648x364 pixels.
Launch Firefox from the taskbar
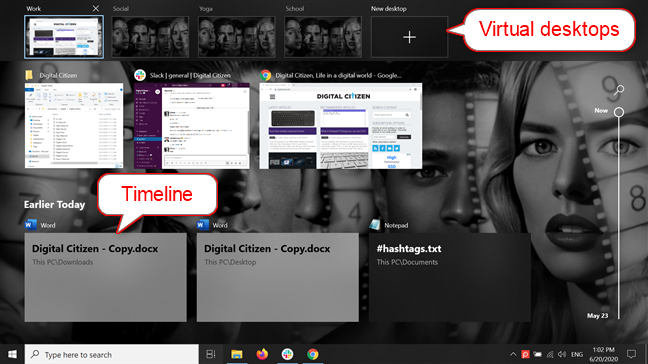click(262, 354)
